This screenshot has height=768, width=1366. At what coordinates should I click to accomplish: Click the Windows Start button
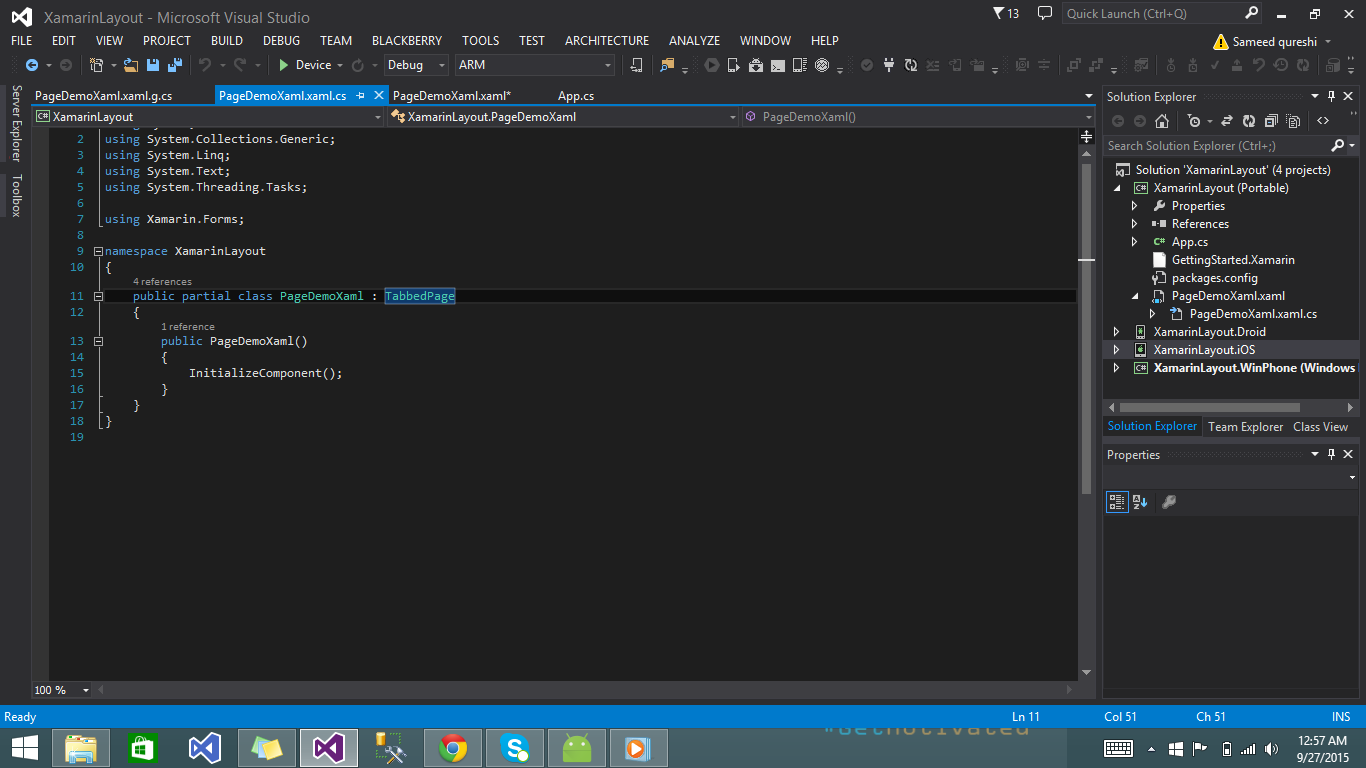(24, 748)
